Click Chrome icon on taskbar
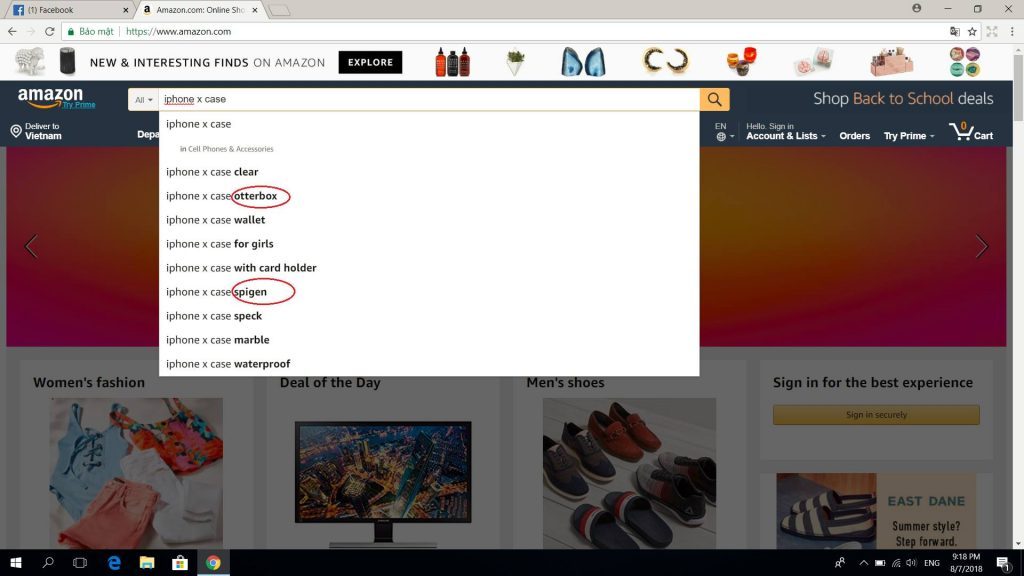The width and height of the screenshot is (1024, 576). click(213, 562)
